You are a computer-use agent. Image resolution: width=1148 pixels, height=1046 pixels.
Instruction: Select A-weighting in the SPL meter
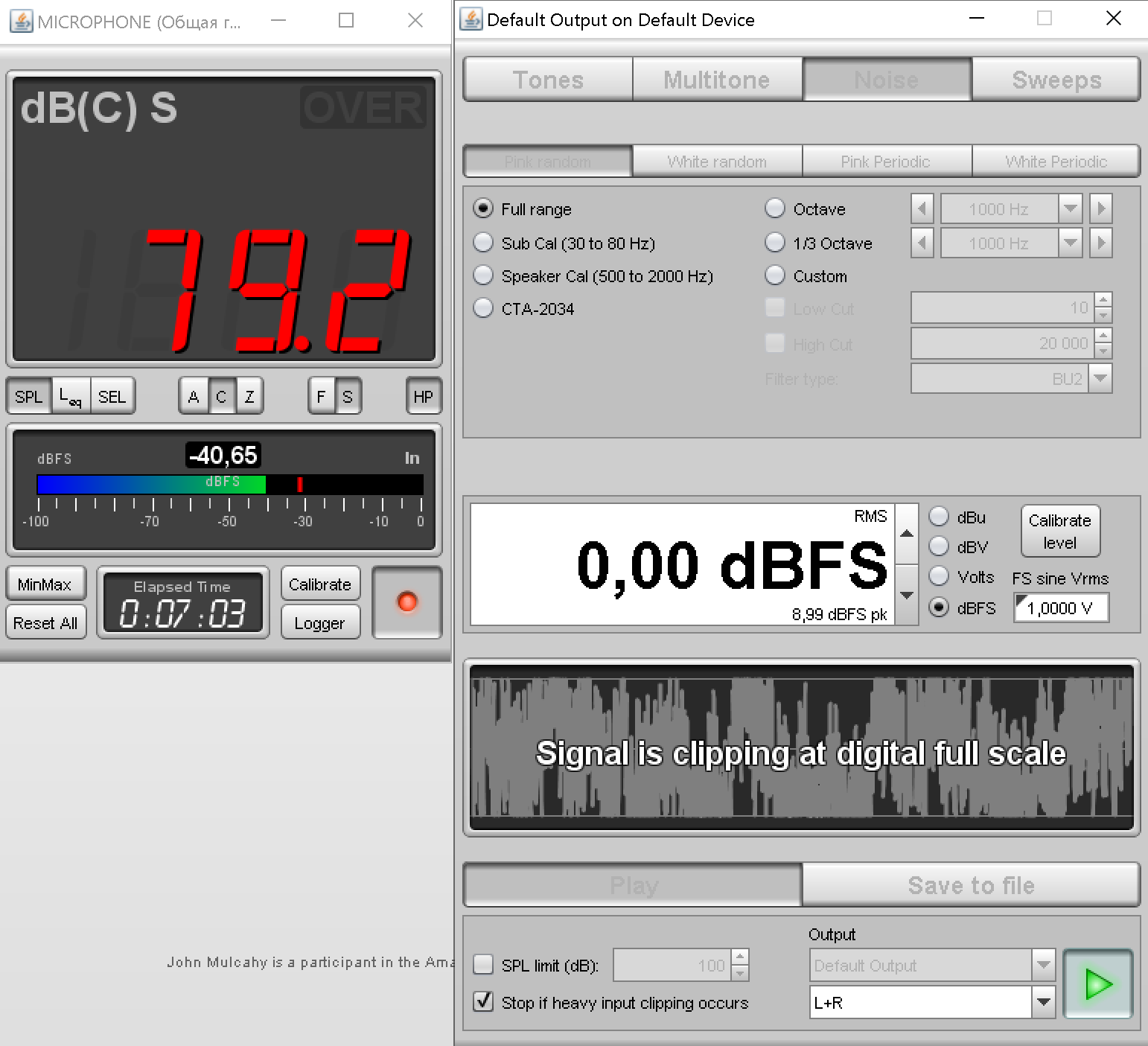pos(194,397)
